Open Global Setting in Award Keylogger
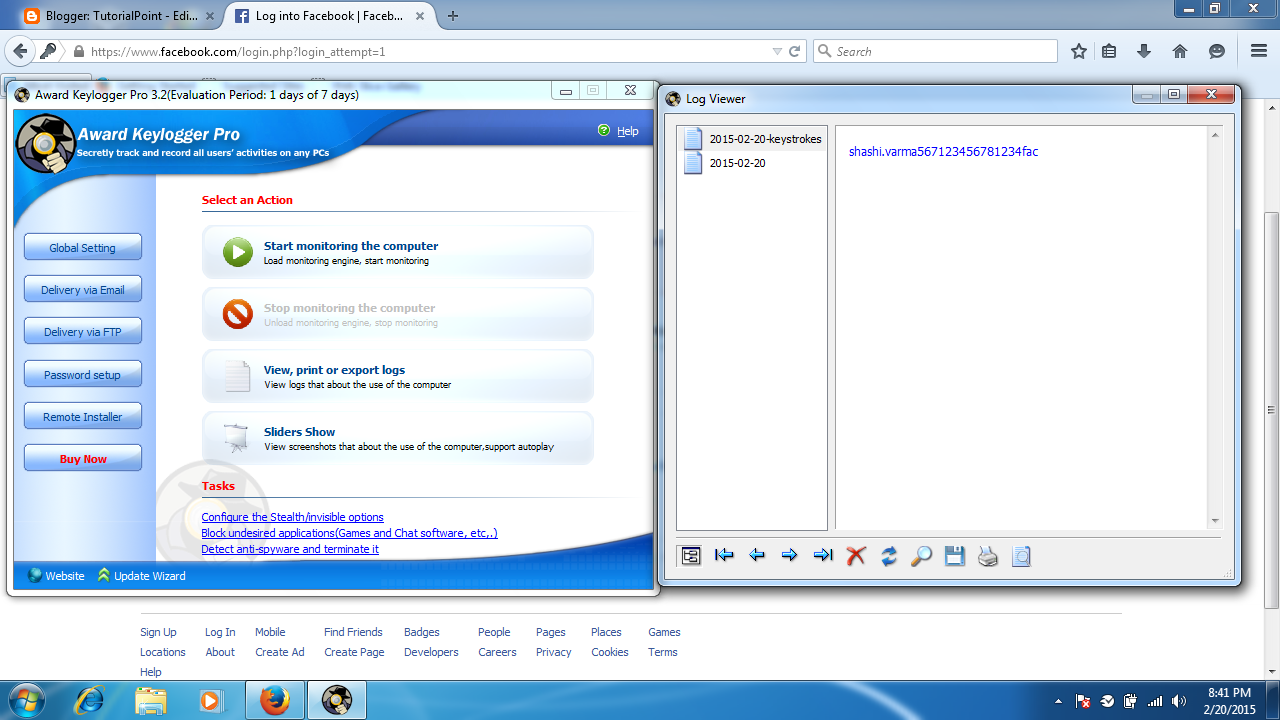Image resolution: width=1280 pixels, height=720 pixels. pyautogui.click(x=83, y=247)
